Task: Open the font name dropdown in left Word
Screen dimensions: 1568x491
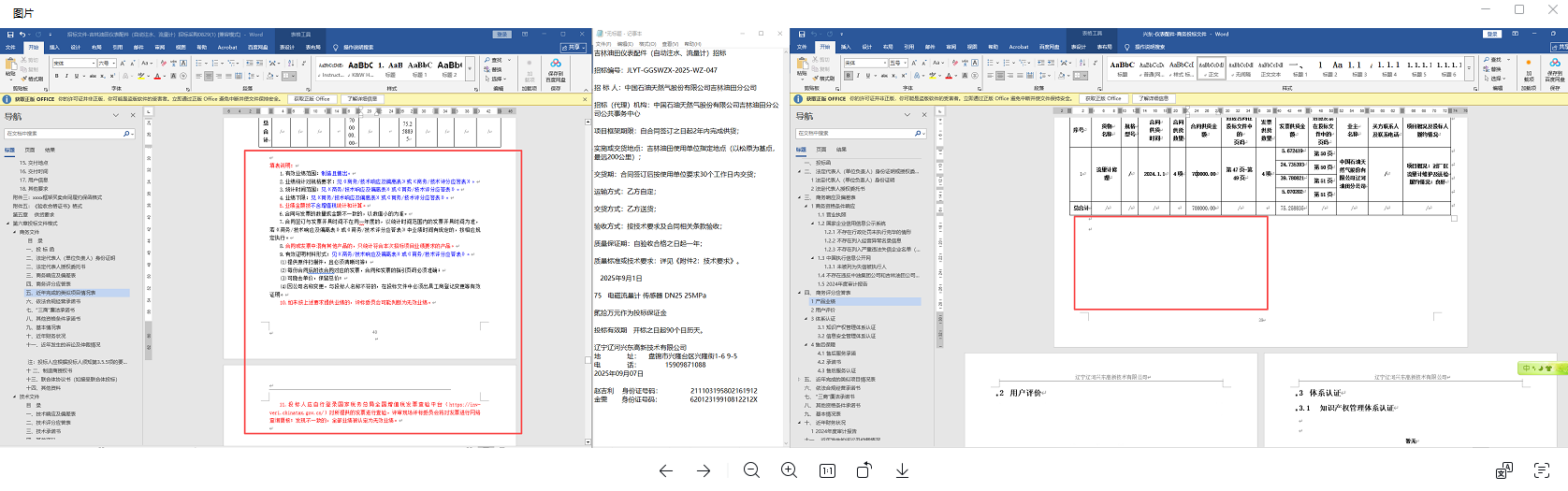Action: click(93, 64)
